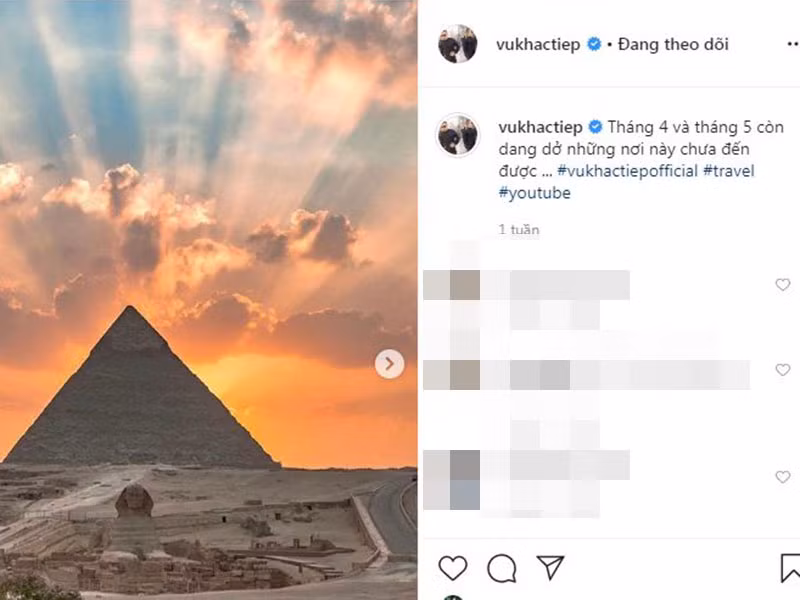
Task: Click the "1 tuần" post timestamp
Action: 519,230
